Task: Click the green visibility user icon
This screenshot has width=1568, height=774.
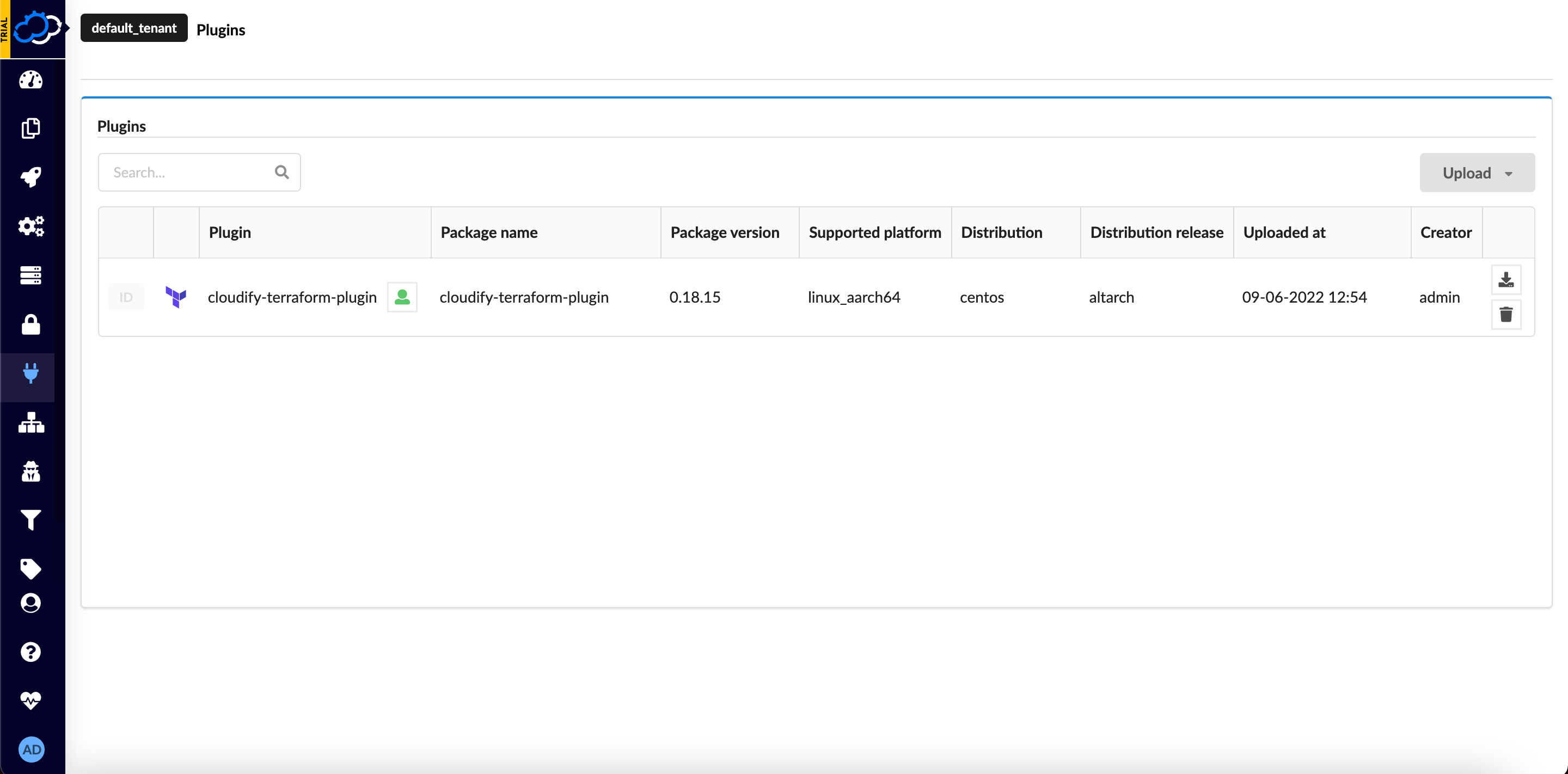Action: (402, 297)
